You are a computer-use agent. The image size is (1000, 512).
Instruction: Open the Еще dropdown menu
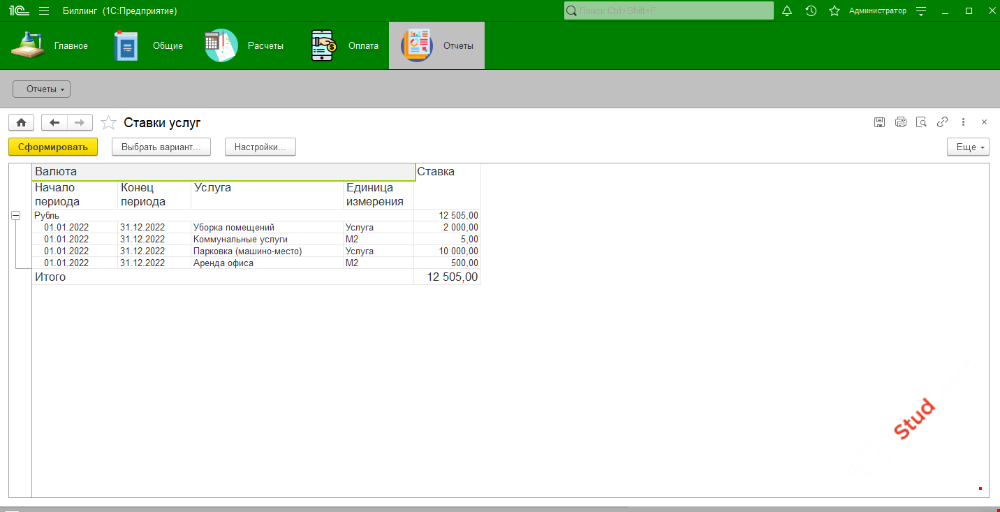tap(968, 147)
